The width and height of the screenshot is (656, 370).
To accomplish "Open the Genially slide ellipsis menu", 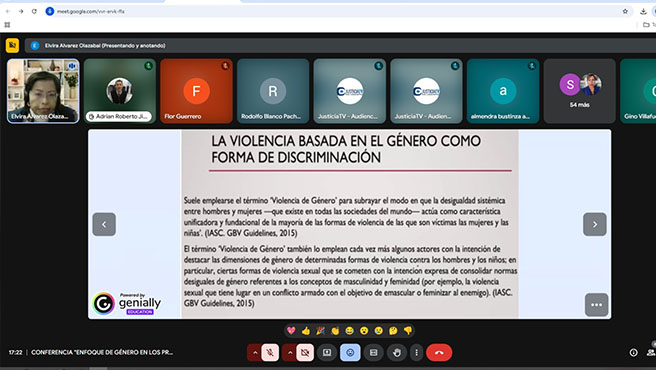I will (x=597, y=305).
